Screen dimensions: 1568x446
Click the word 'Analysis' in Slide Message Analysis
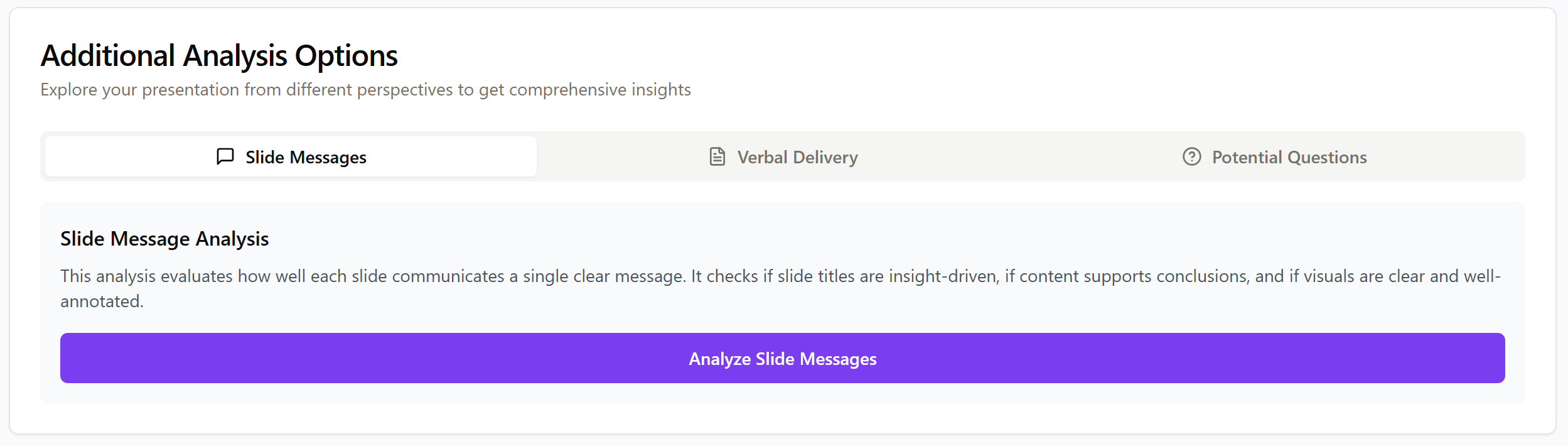point(232,239)
